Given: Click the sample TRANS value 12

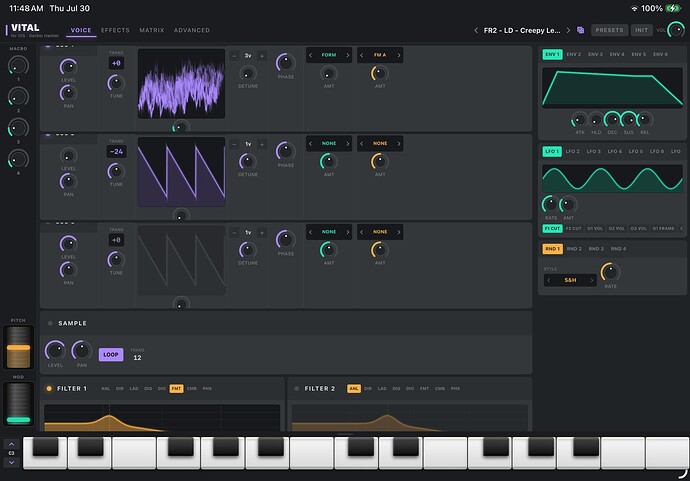Looking at the screenshot, I should (x=137, y=358).
